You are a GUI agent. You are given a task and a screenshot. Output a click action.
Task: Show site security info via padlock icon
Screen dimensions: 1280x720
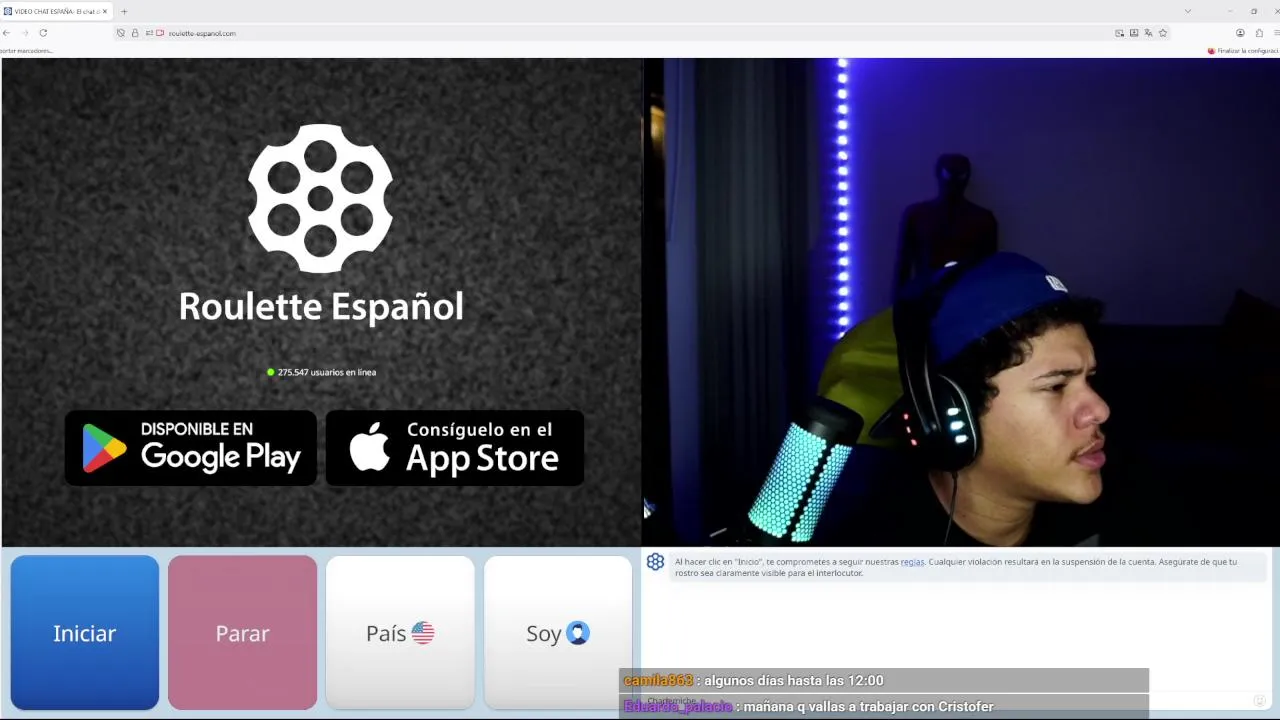[x=135, y=33]
